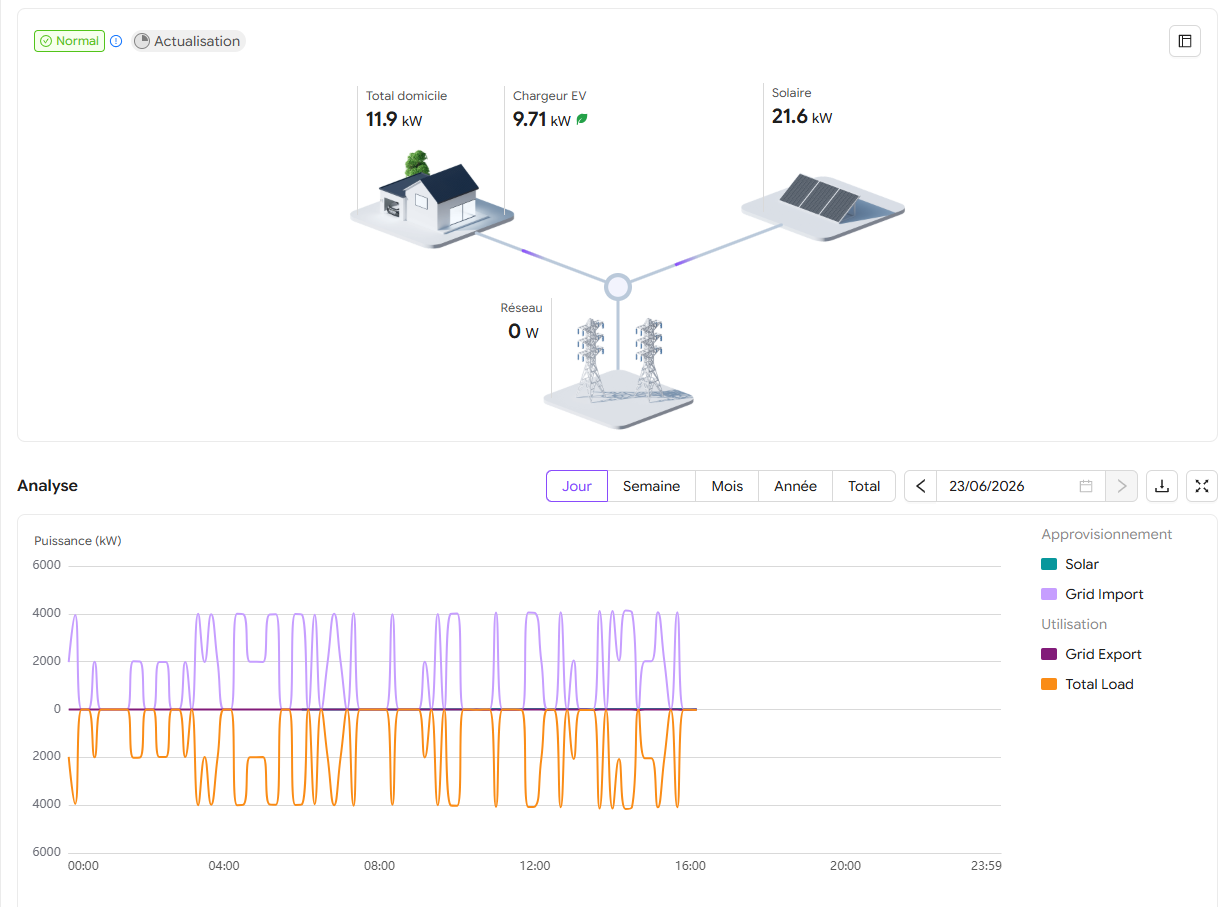Click the Puissance (kW) axis label

click(x=78, y=541)
